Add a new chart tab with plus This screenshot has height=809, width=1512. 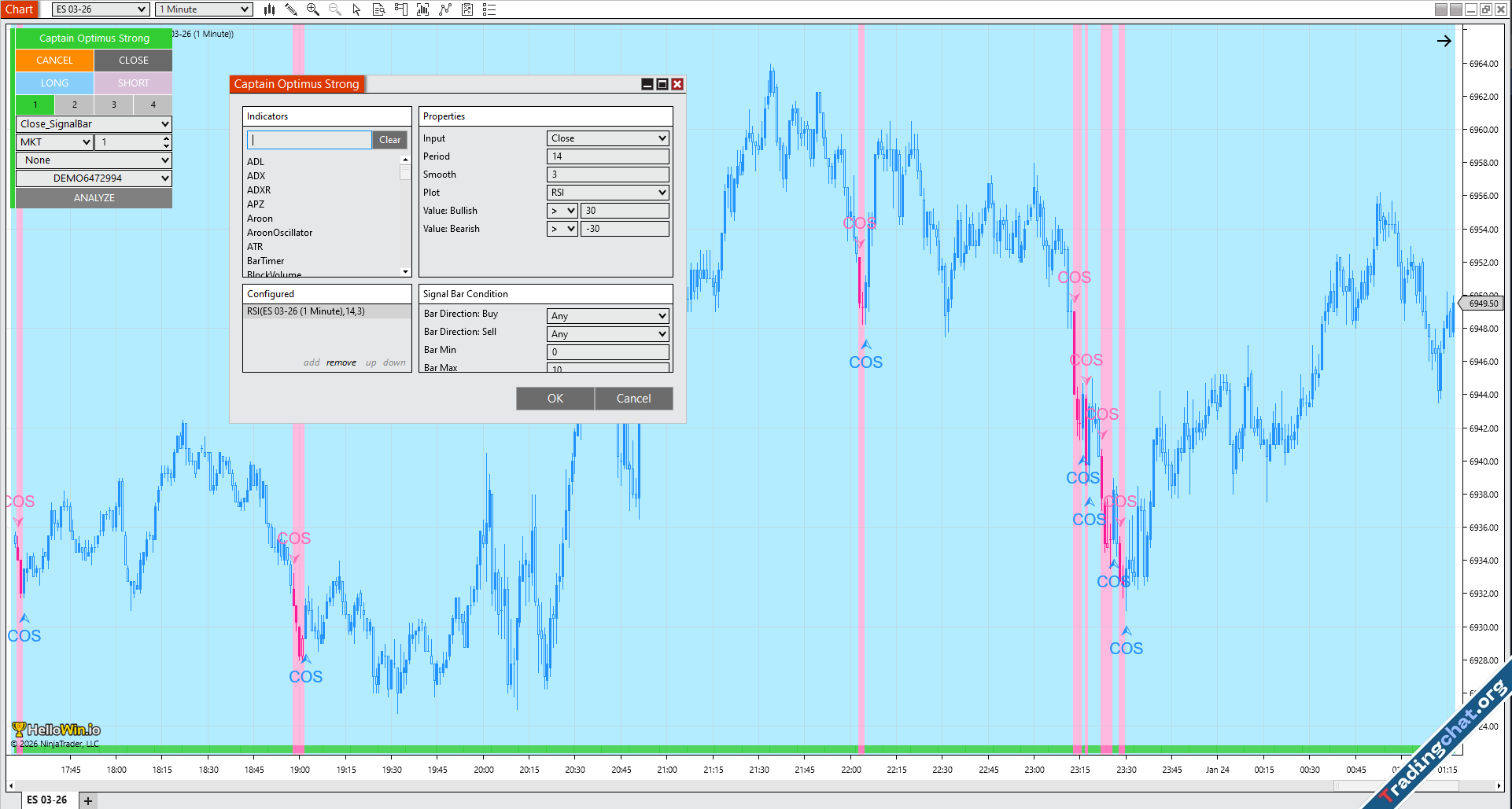(88, 800)
